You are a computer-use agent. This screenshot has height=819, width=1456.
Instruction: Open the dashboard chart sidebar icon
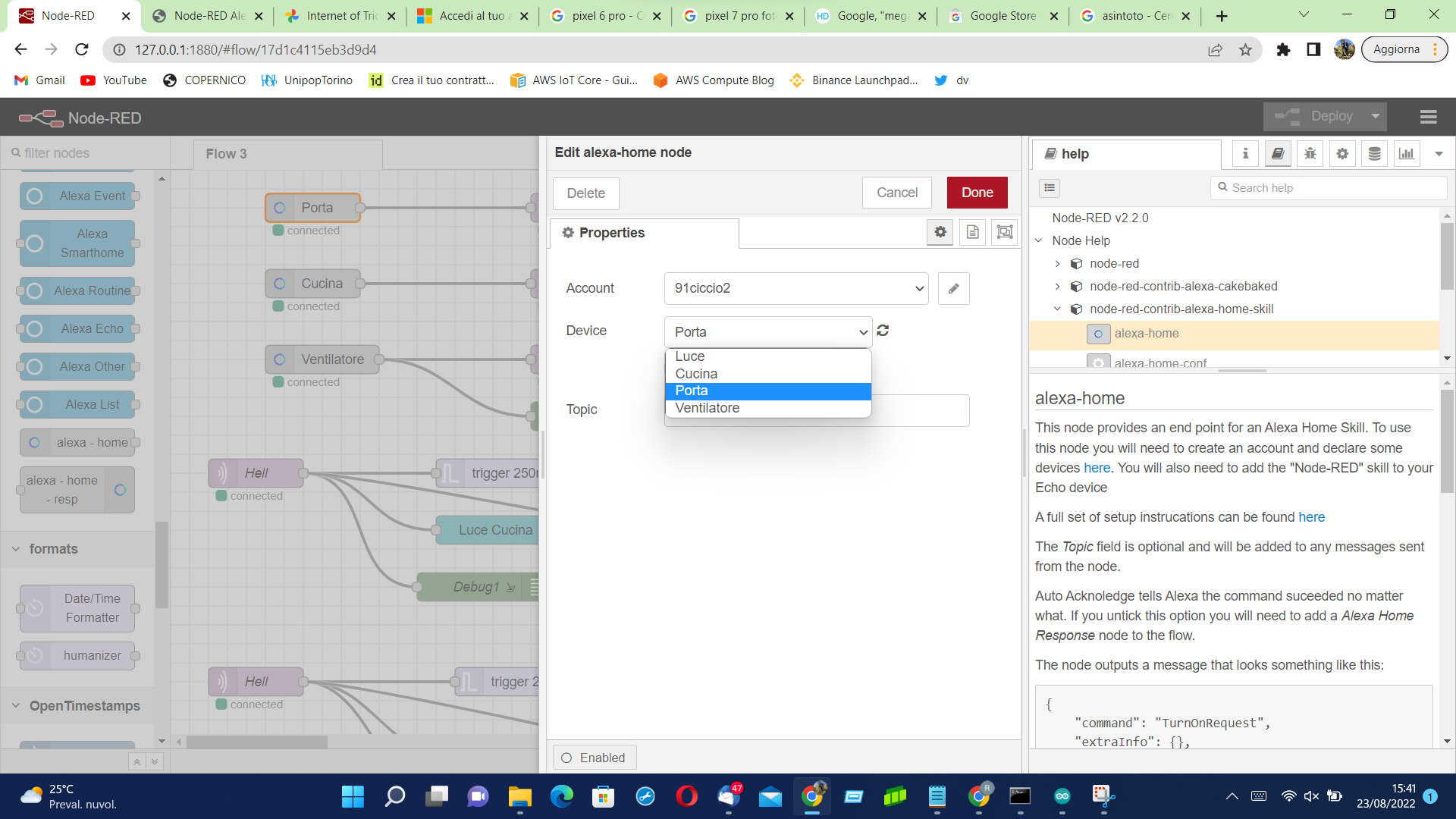coord(1407,154)
